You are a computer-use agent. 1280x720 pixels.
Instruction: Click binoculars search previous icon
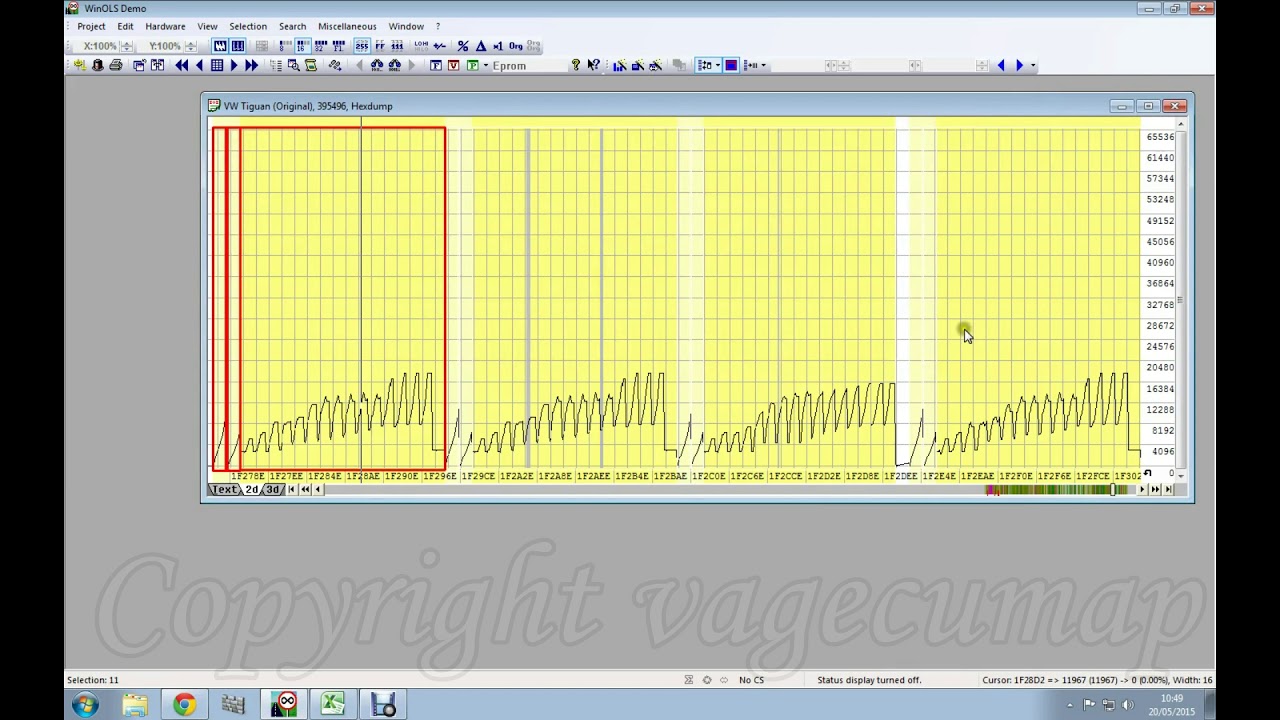376,65
